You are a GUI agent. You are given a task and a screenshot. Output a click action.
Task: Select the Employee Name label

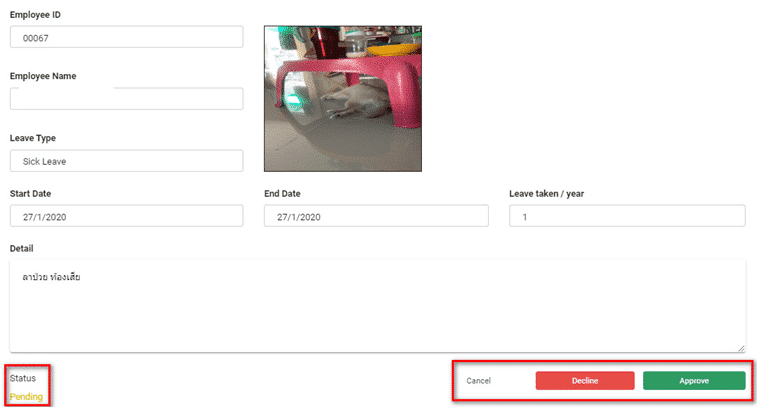pos(43,76)
